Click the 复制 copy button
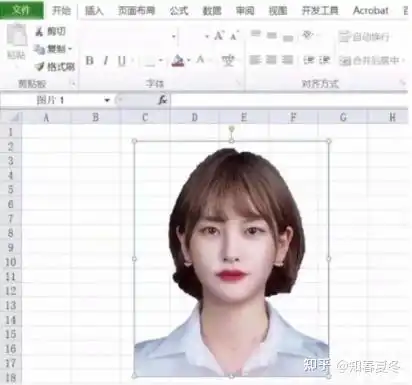Viewport: 412px width, 385px height. 50,49
